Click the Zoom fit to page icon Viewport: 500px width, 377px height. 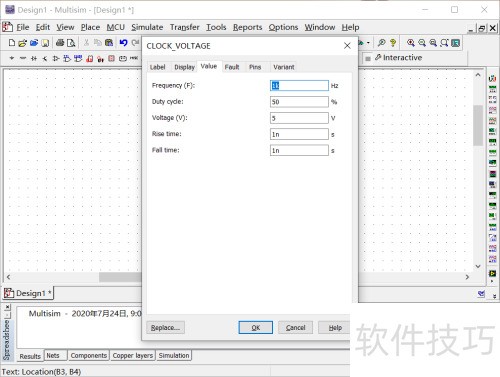pyautogui.click(x=444, y=43)
